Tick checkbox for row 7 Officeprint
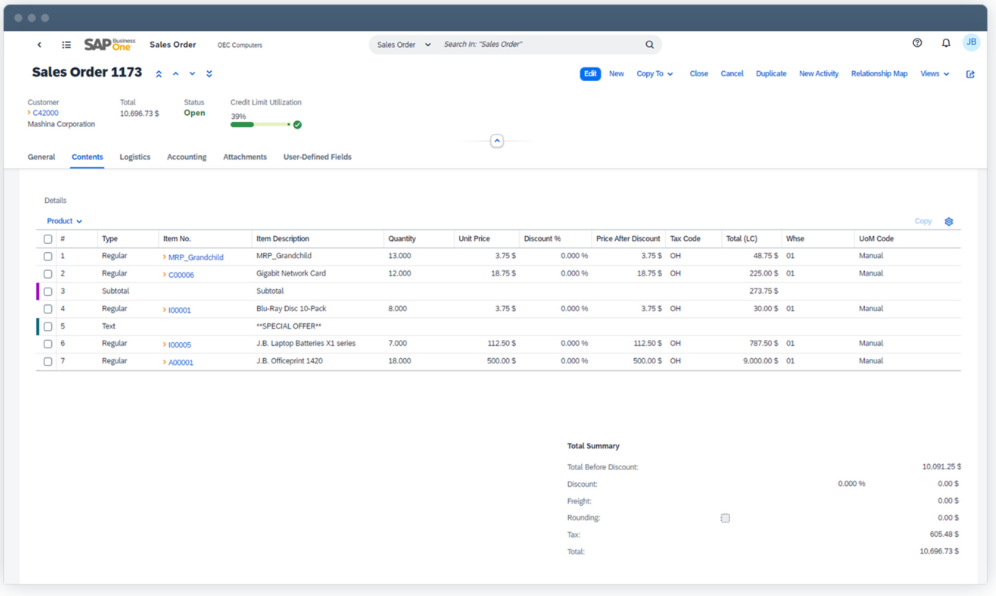 [48, 361]
